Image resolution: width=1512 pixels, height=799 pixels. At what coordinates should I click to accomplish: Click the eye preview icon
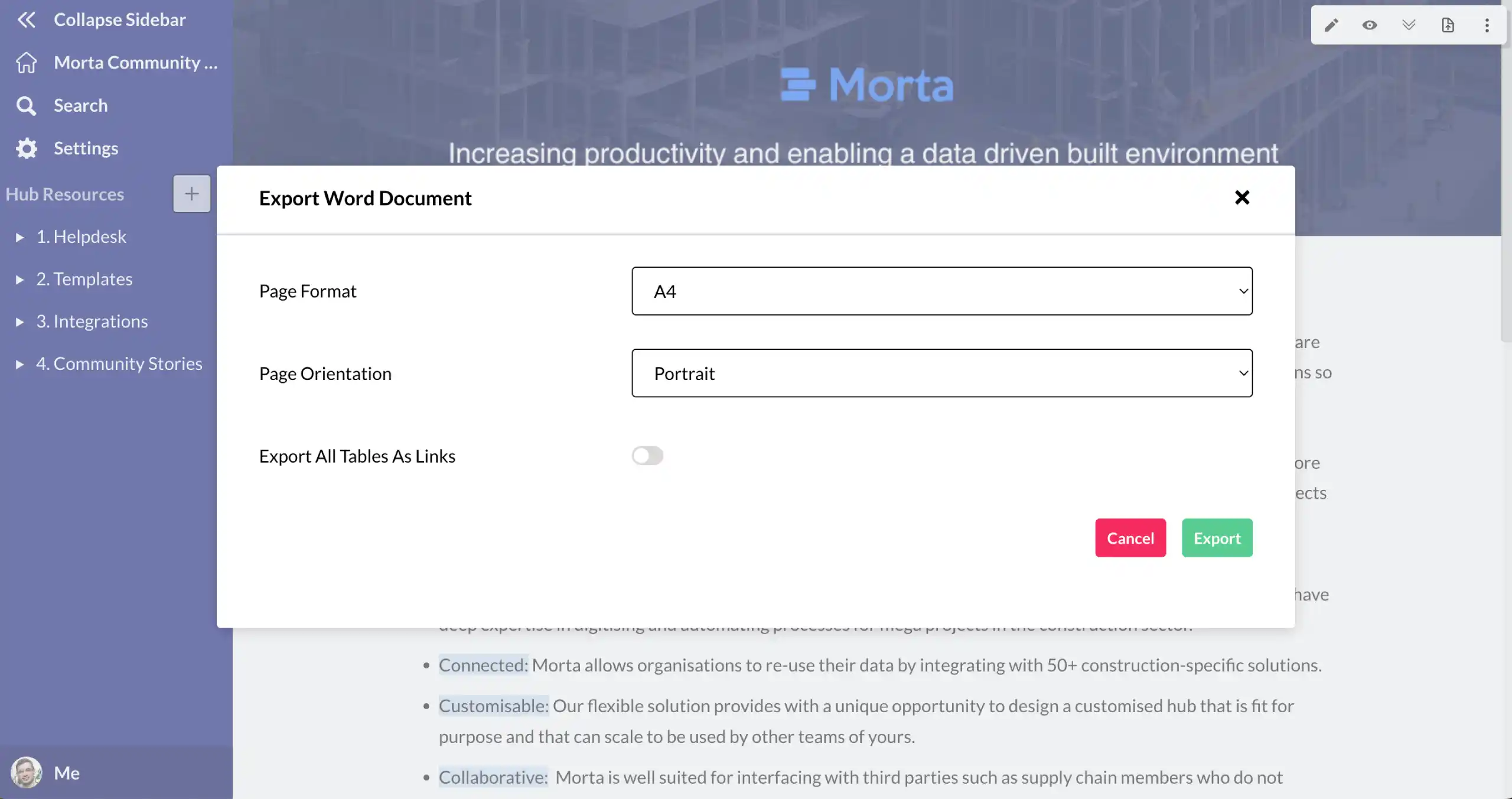pyautogui.click(x=1370, y=25)
